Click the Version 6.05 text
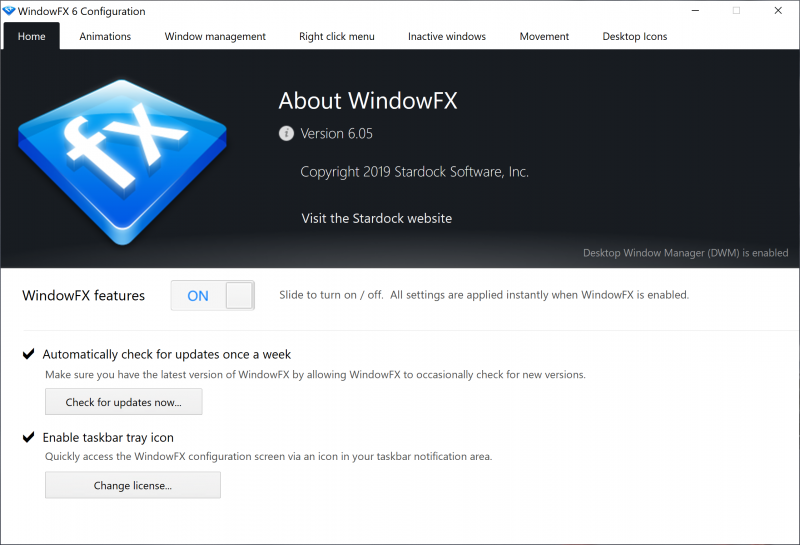This screenshot has width=800, height=545. (336, 134)
